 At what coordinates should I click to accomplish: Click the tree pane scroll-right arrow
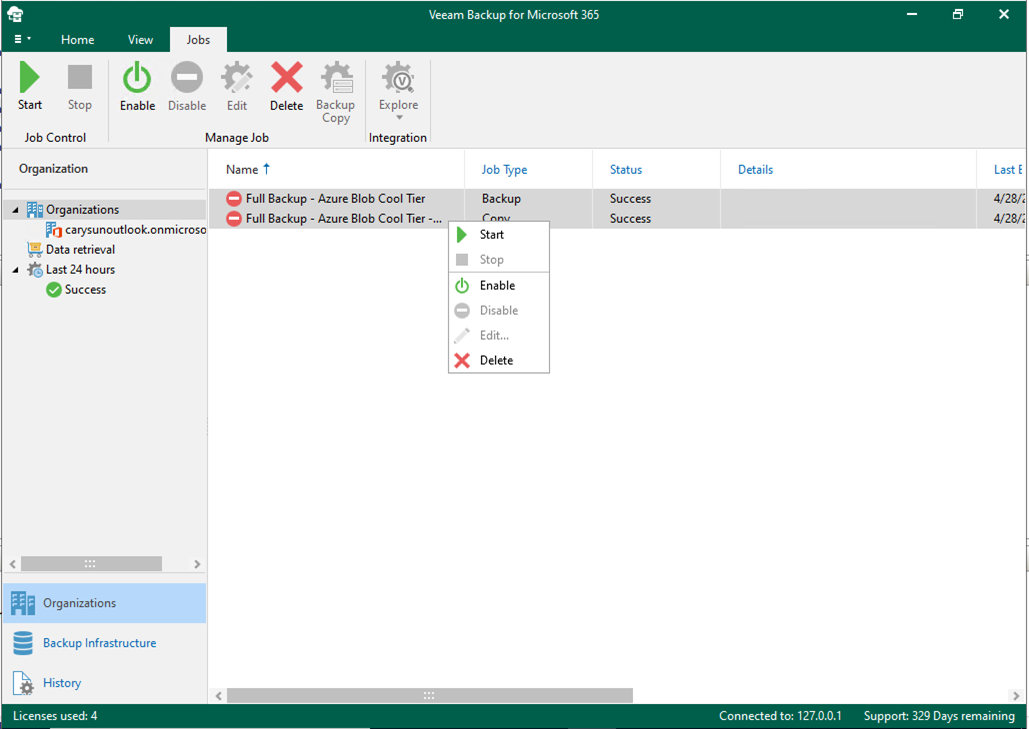pyautogui.click(x=197, y=564)
